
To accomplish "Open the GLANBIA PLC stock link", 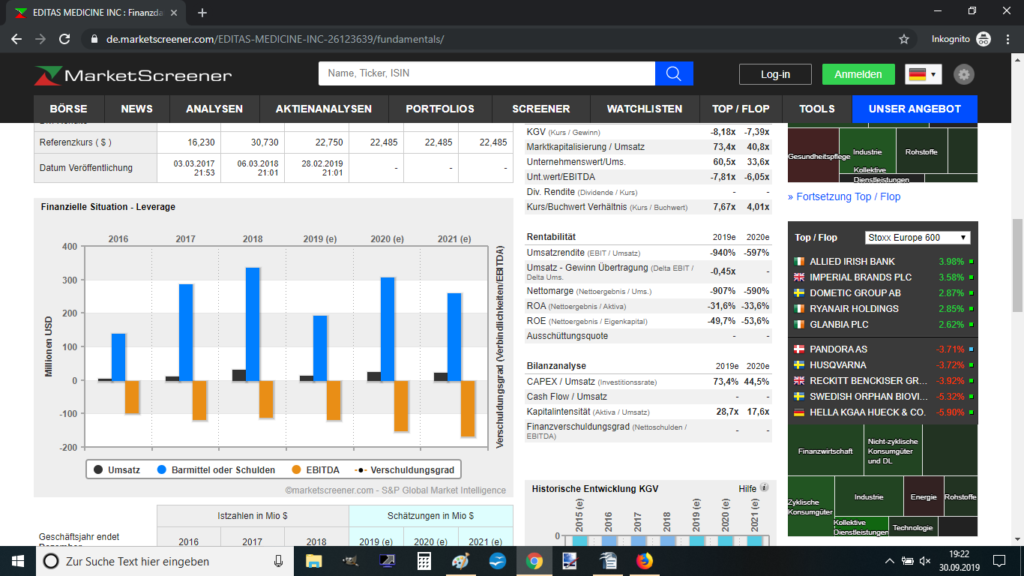I will coord(839,325).
